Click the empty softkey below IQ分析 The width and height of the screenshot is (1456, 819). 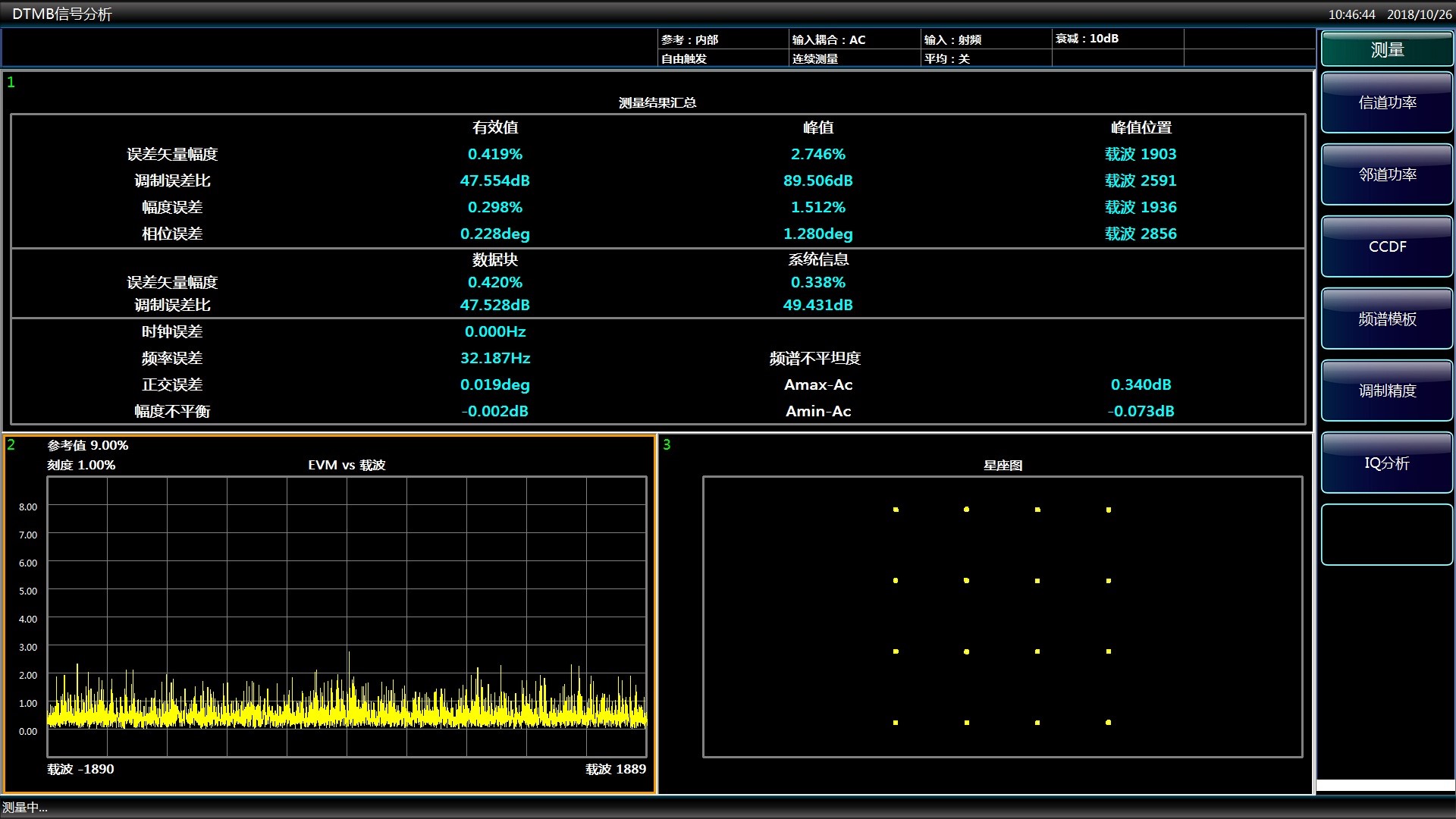click(x=1386, y=535)
